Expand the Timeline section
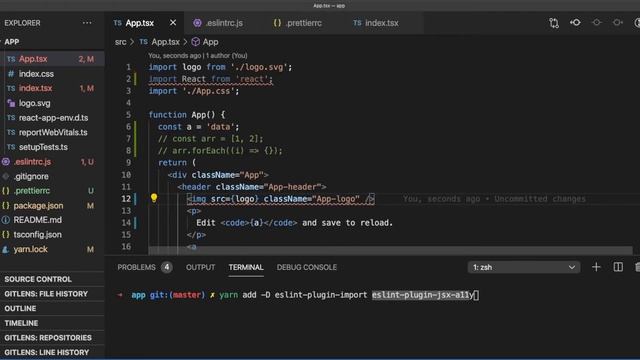This screenshot has height=360, width=640. click(x=52, y=323)
